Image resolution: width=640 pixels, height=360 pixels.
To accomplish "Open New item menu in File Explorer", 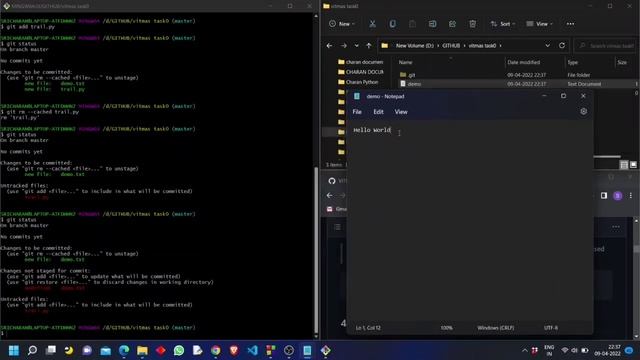I will coord(342,24).
